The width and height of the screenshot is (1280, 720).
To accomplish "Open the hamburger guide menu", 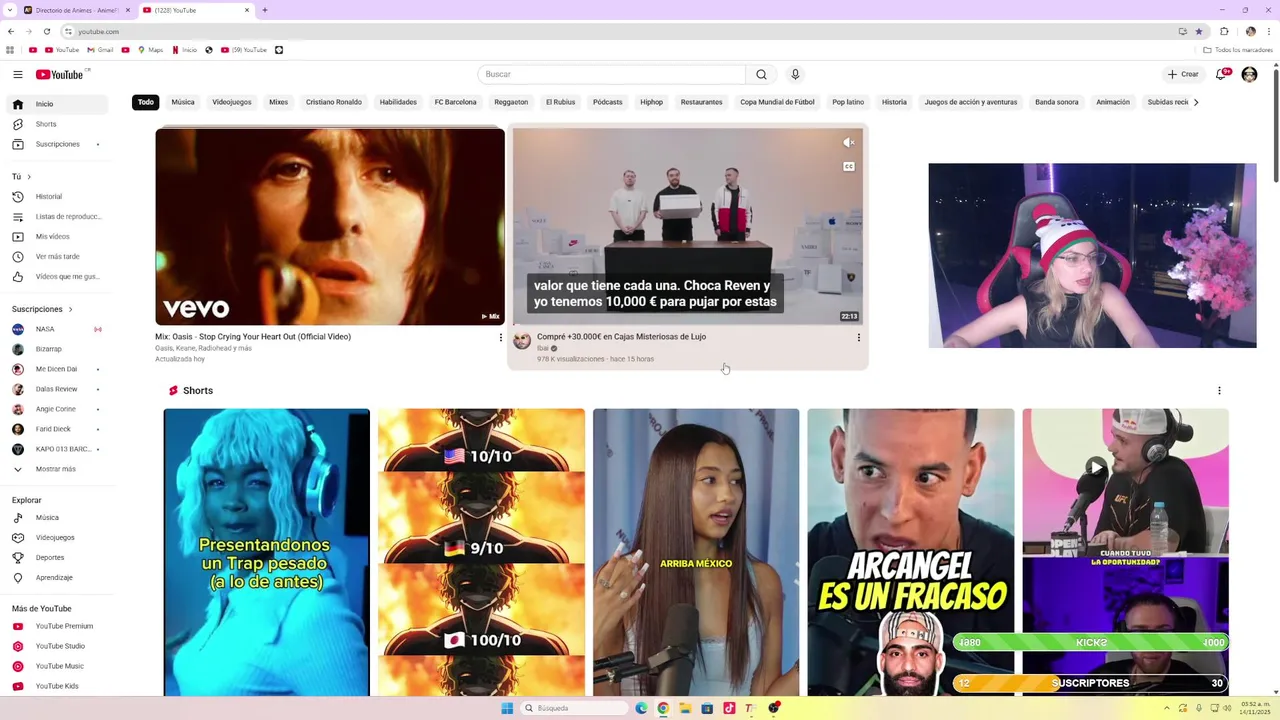I will pos(18,74).
